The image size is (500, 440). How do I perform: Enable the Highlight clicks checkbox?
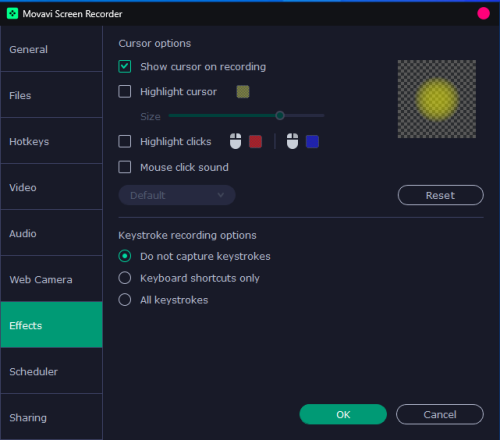coord(125,141)
